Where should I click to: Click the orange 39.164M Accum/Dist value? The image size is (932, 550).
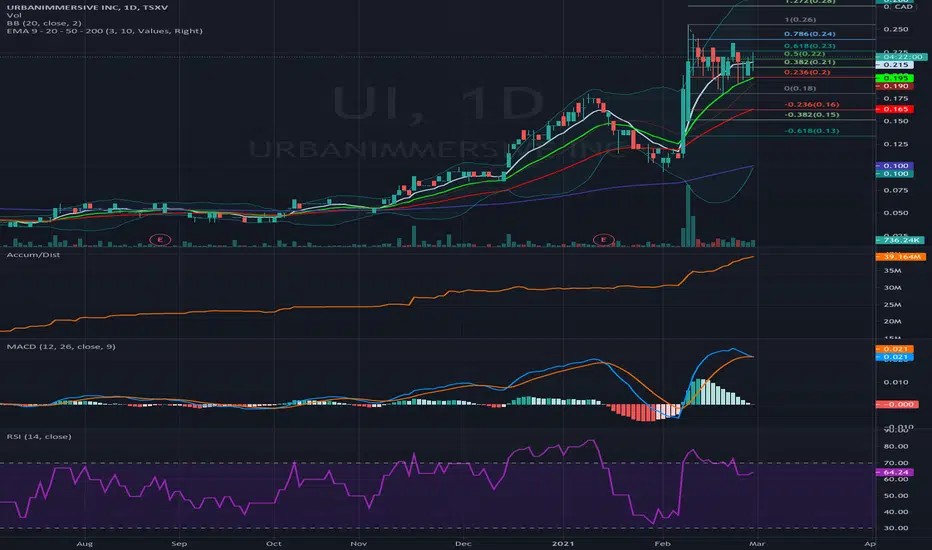tap(900, 256)
